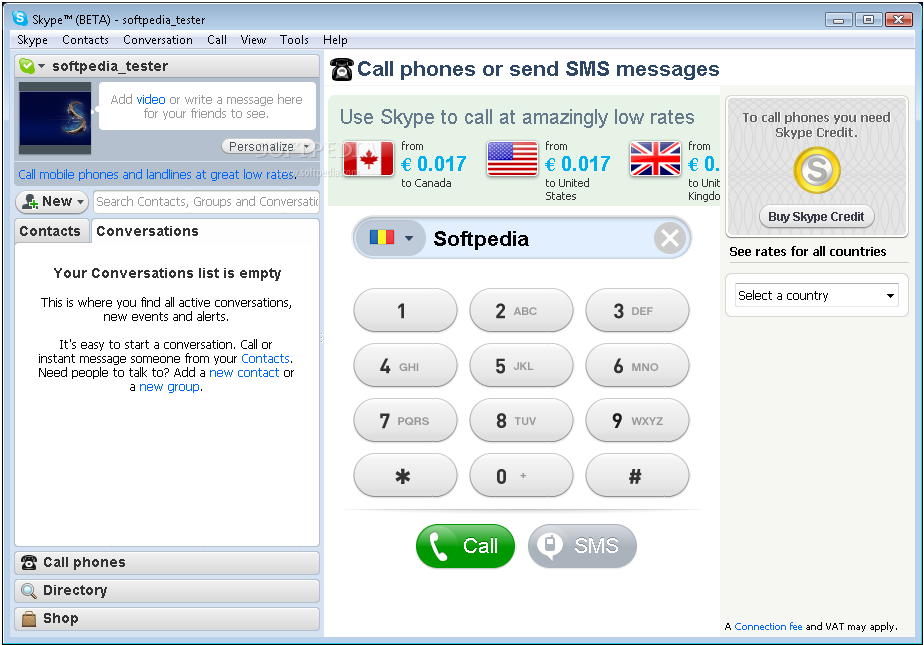Expand the Select a country combo box
This screenshot has height=645, width=924.
point(816,295)
